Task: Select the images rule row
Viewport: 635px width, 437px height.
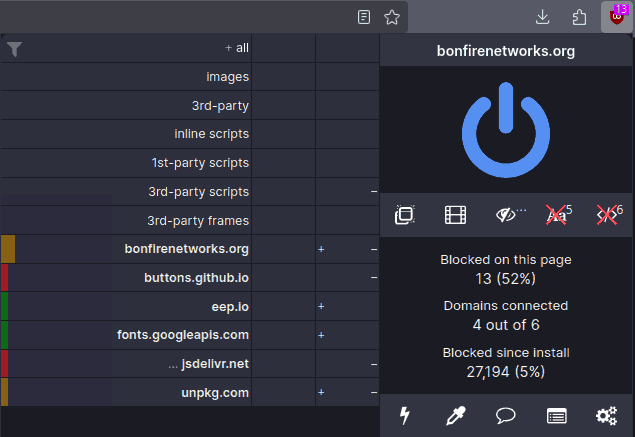Action: [x=126, y=77]
